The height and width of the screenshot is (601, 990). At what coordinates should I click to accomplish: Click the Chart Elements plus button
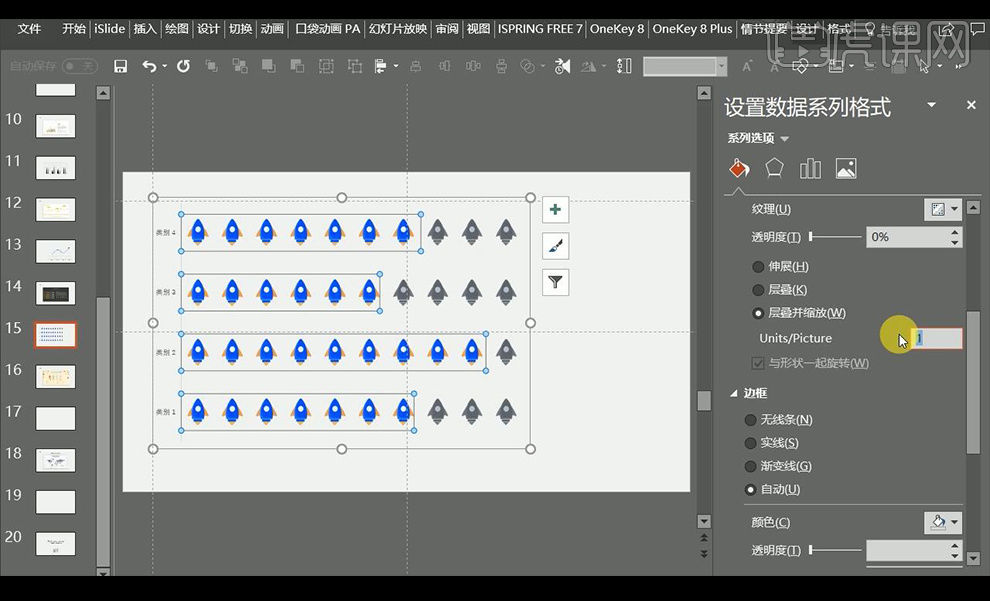click(x=555, y=210)
